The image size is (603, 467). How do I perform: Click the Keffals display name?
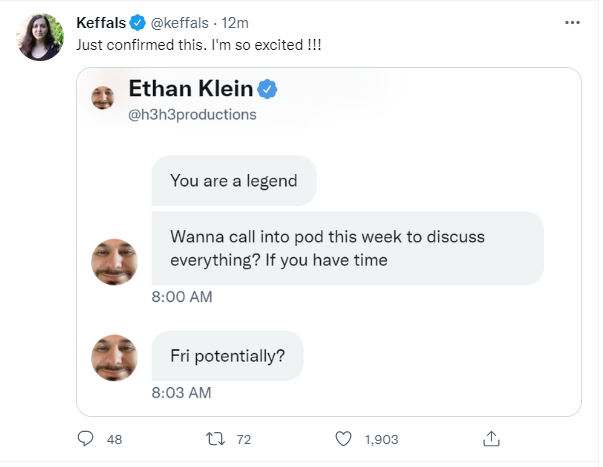coord(101,23)
